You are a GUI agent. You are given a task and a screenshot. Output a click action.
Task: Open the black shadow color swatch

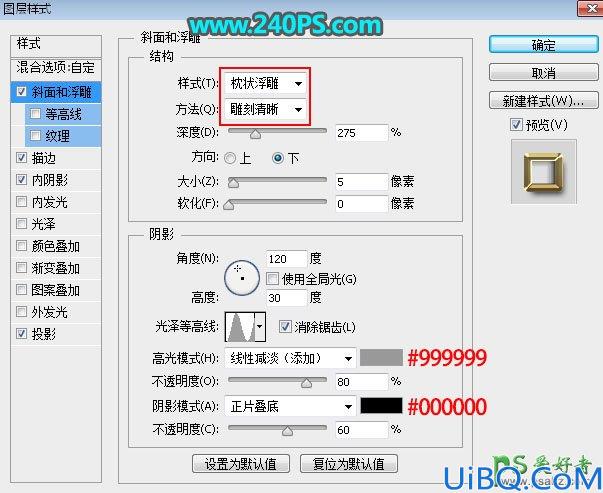click(x=381, y=406)
